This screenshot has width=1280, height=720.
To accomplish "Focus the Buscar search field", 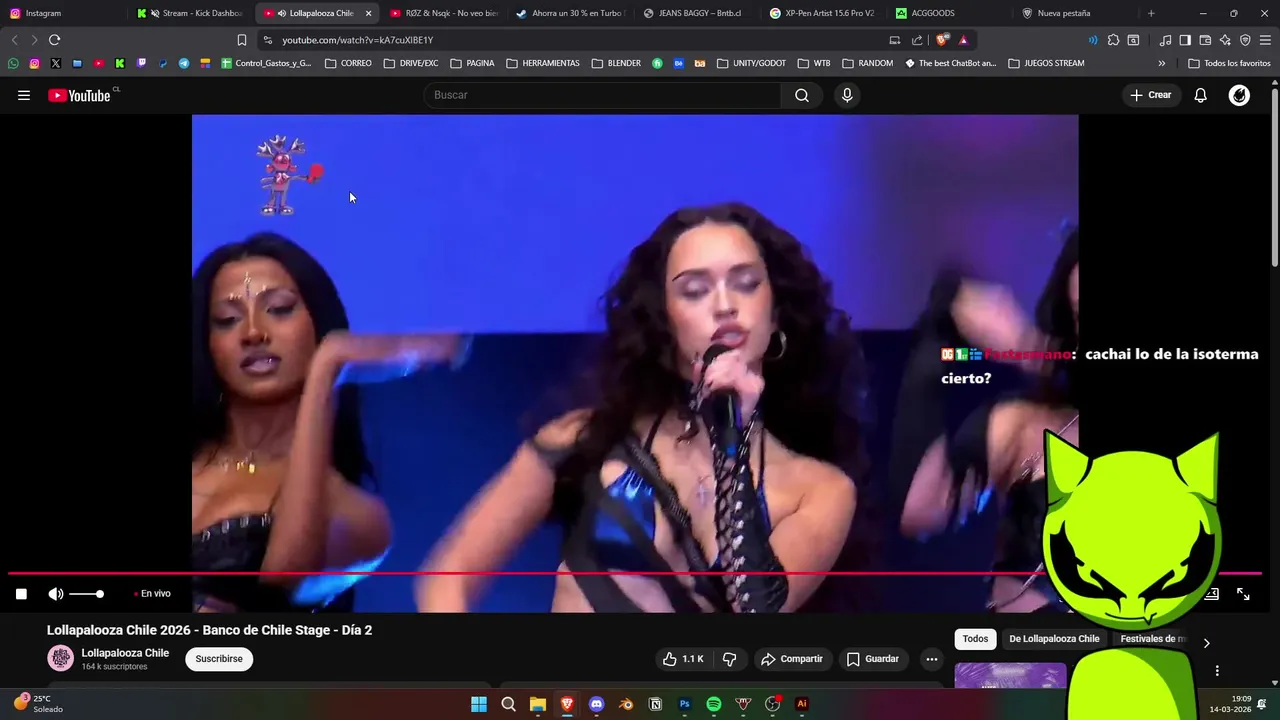I will click(602, 95).
